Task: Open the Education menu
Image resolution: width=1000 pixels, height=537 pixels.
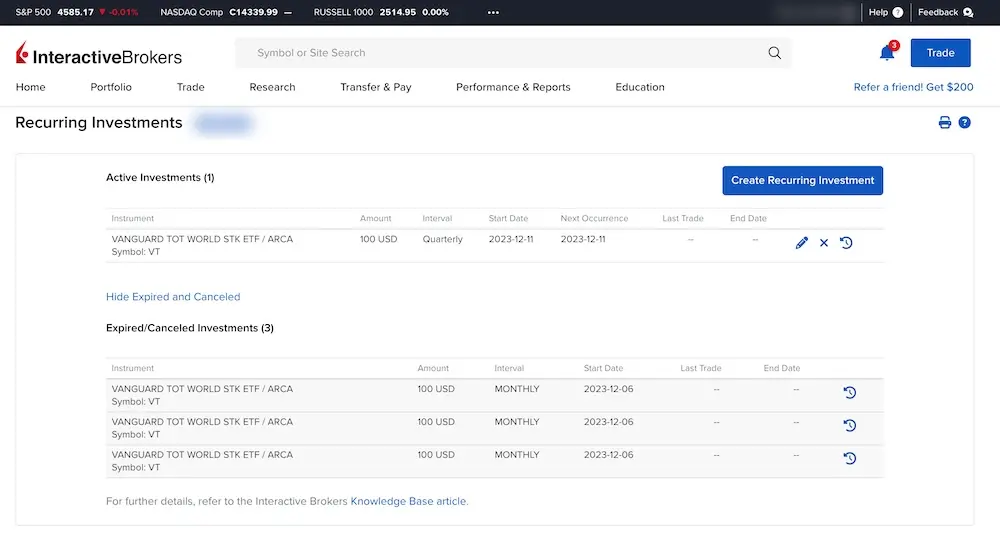Action: [640, 87]
